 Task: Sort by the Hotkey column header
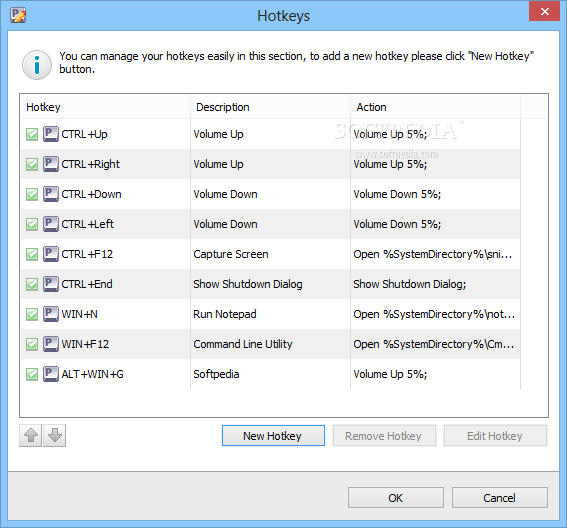pyautogui.click(x=105, y=107)
